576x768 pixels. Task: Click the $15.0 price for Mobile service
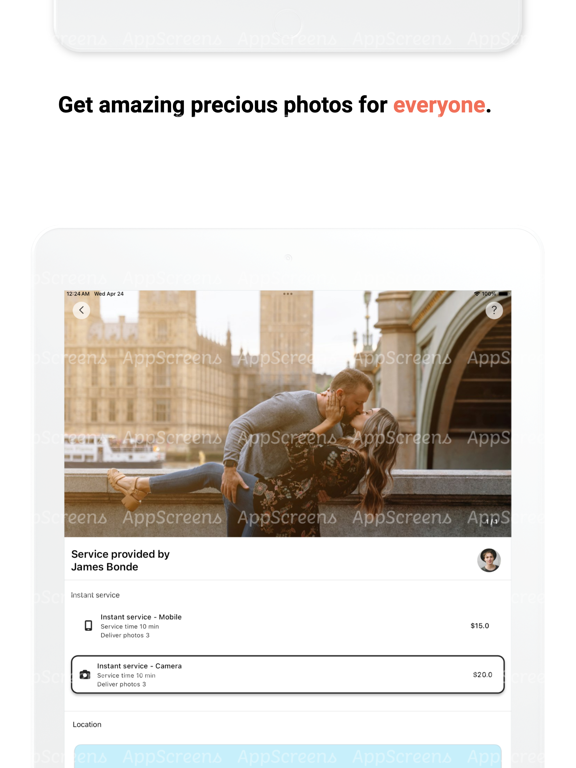tap(480, 625)
